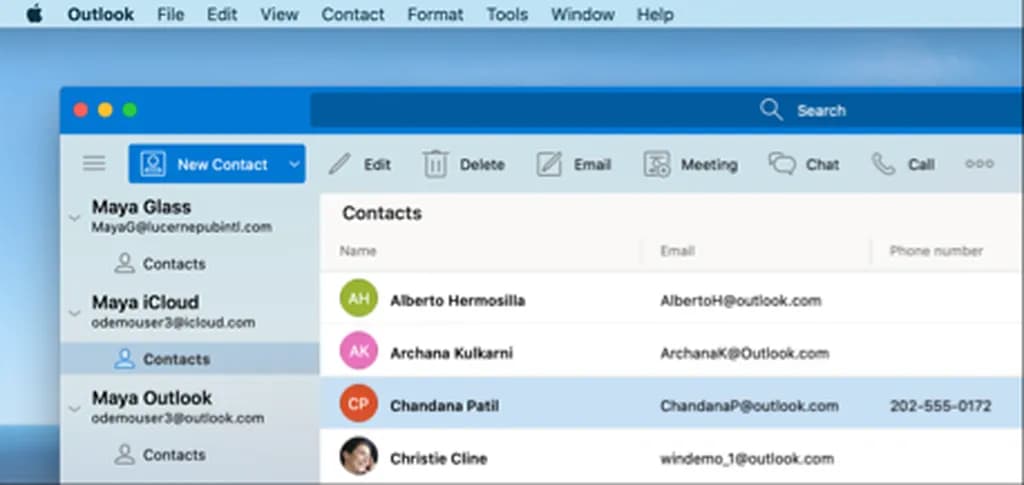The width and height of the screenshot is (1024, 485).
Task: Click into the Search field
Action: 820,111
